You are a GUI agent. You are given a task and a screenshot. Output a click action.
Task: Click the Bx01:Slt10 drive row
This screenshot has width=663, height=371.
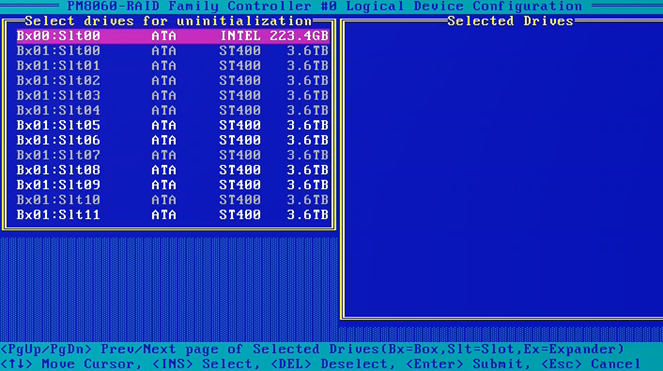pyautogui.click(x=173, y=200)
